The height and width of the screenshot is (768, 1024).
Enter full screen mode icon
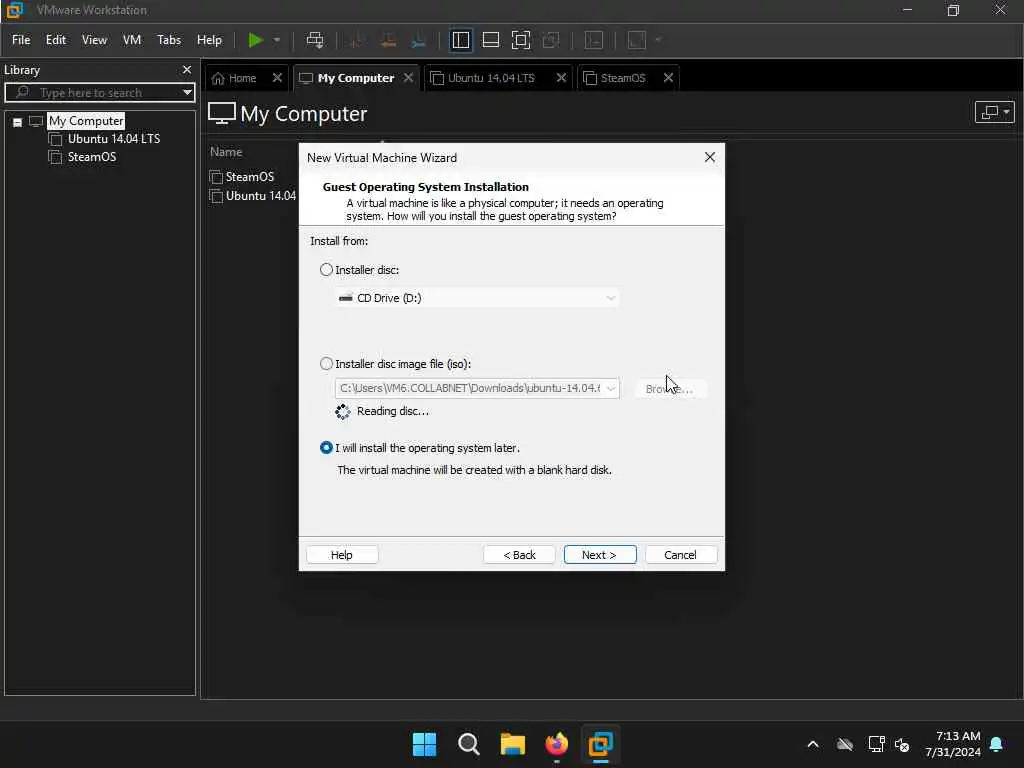pyautogui.click(x=520, y=40)
